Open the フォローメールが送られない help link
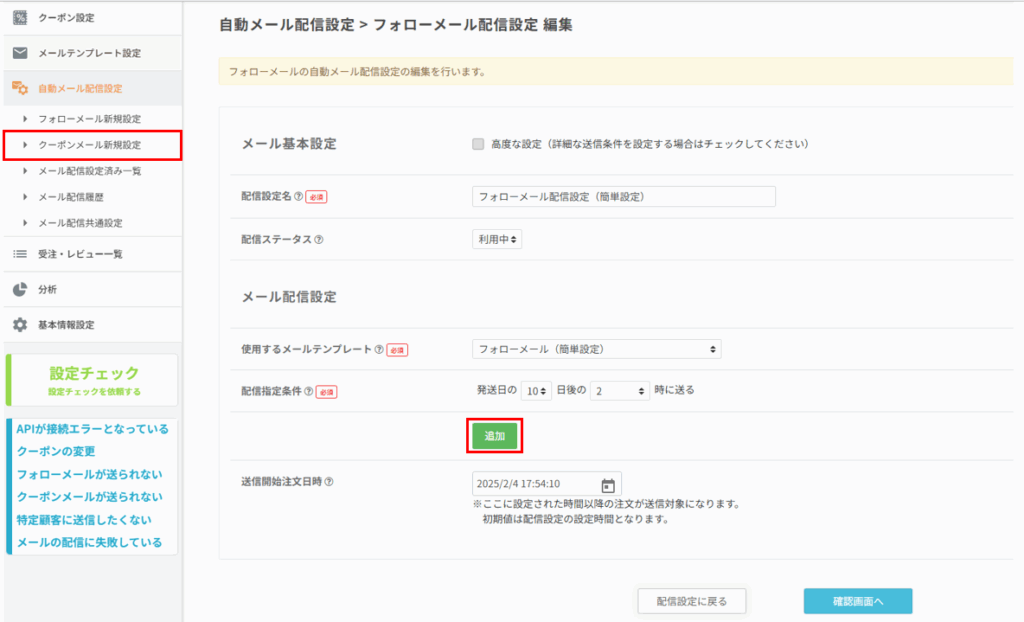 89,474
